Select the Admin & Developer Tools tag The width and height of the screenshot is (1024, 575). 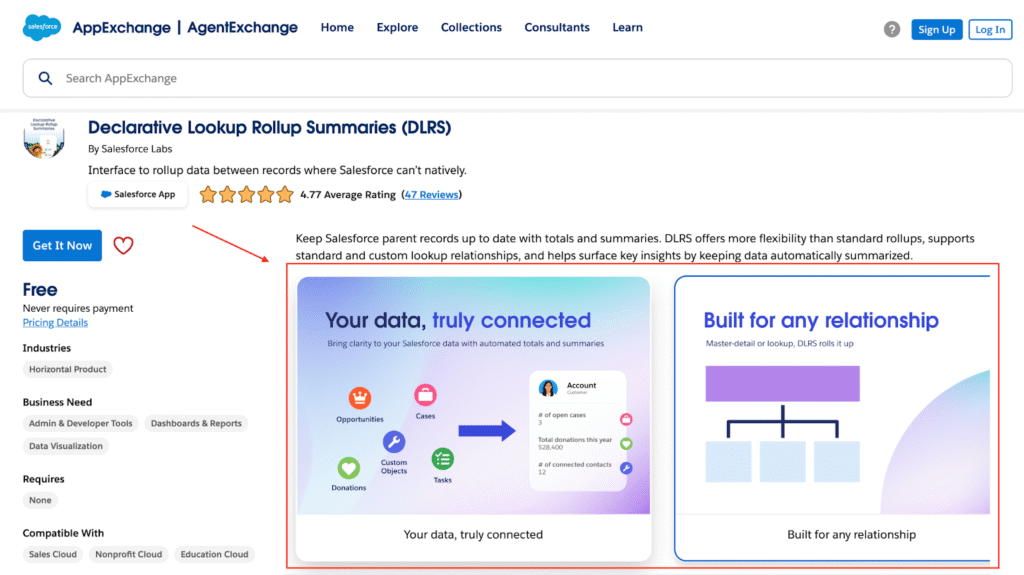[x=80, y=423]
